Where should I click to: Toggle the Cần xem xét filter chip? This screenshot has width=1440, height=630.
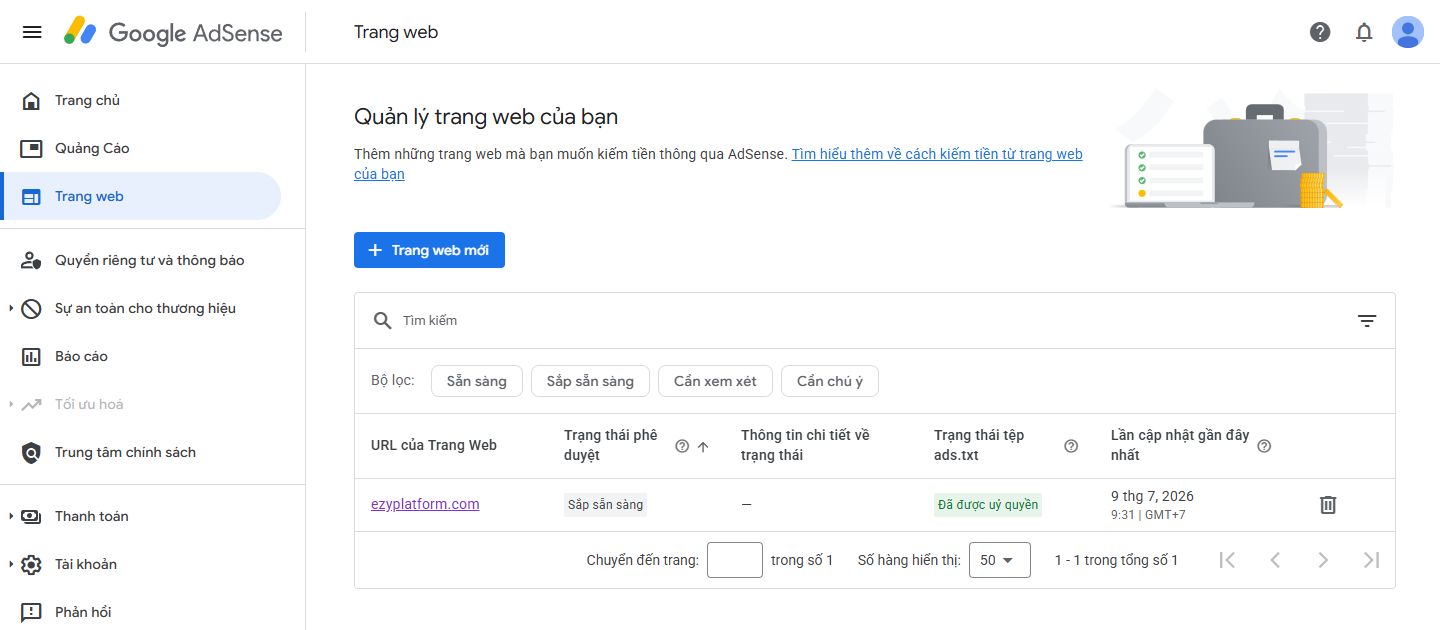(715, 381)
